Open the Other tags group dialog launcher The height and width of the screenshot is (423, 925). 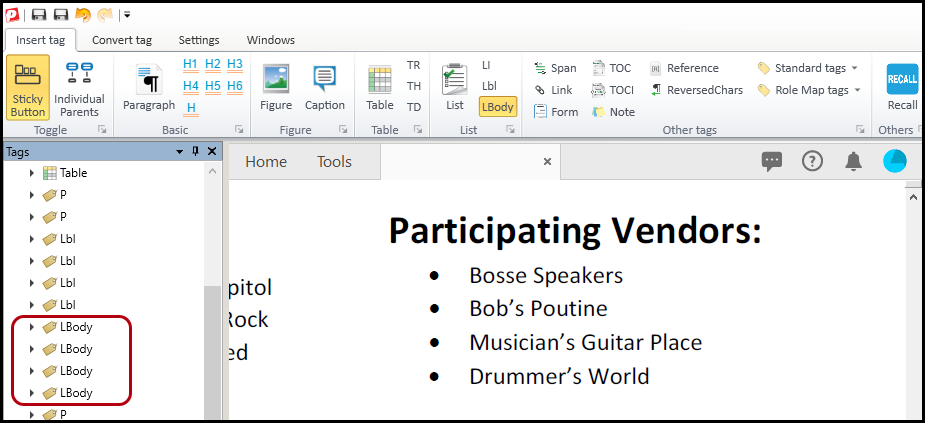(860, 129)
